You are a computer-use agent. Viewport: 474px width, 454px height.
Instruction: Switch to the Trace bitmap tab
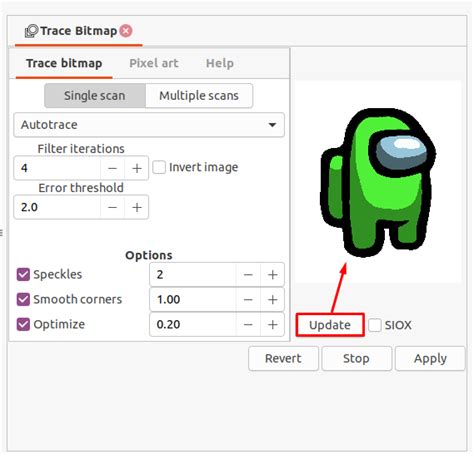(x=64, y=63)
